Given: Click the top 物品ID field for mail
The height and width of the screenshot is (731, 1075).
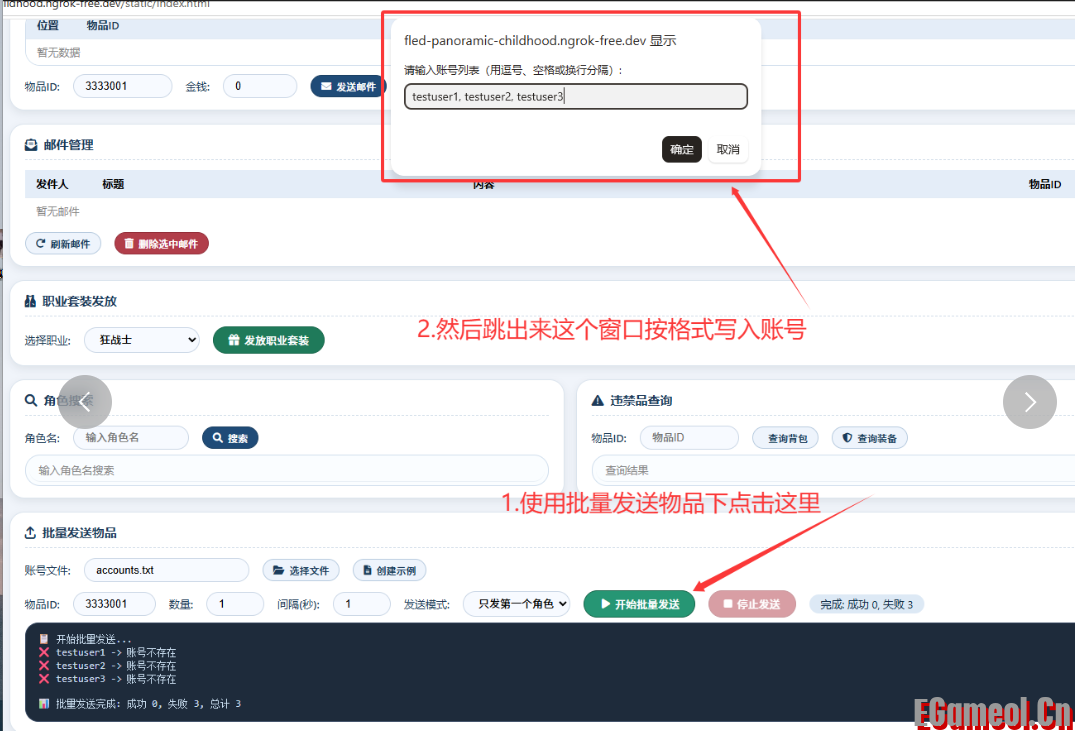Looking at the screenshot, I should click(x=123, y=86).
